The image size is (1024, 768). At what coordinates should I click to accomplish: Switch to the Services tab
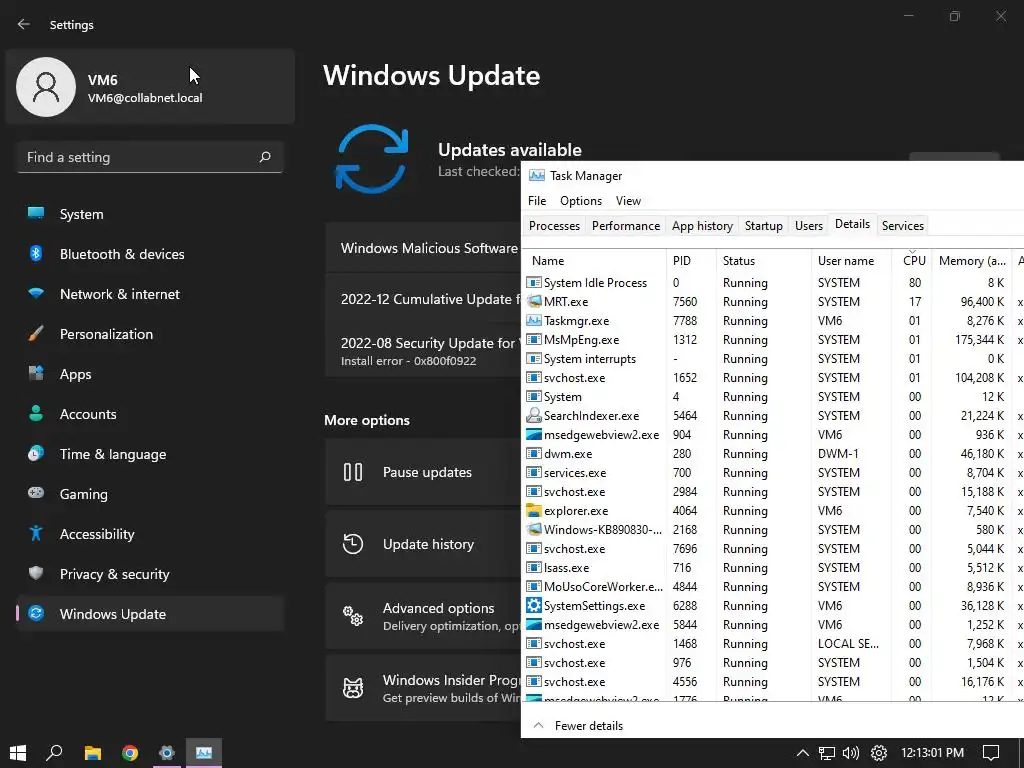(x=903, y=225)
